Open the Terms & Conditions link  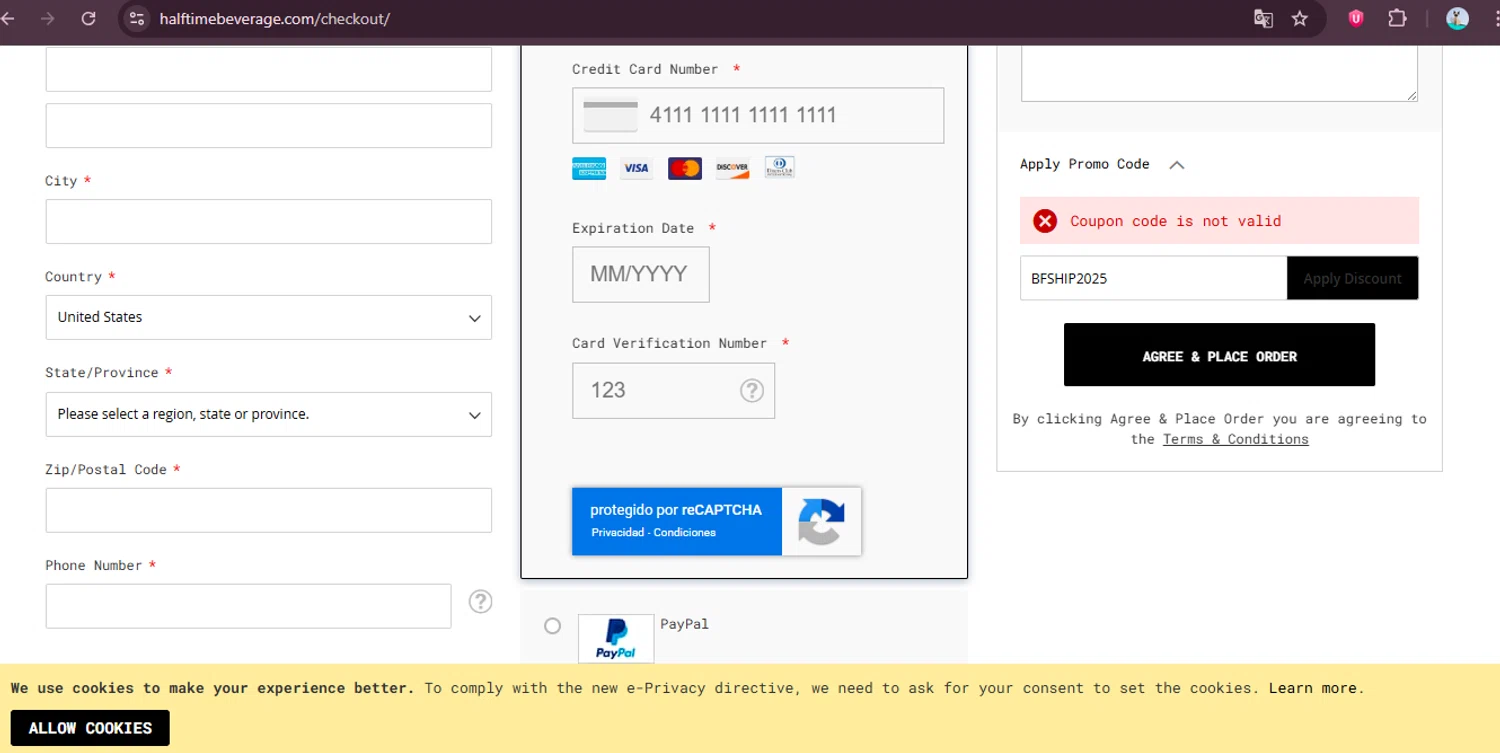coord(1235,439)
